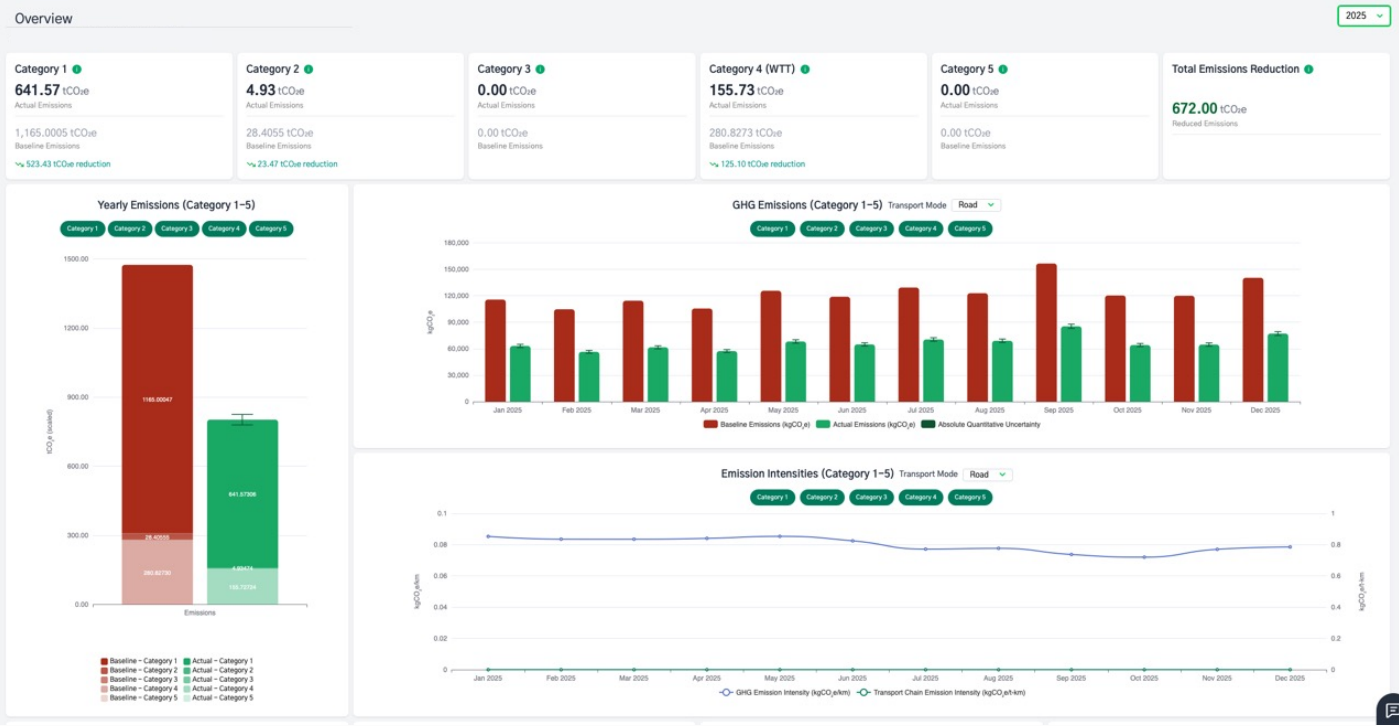Click the 672.00 total reduced emissions value
This screenshot has width=1399, height=726.
click(1194, 108)
